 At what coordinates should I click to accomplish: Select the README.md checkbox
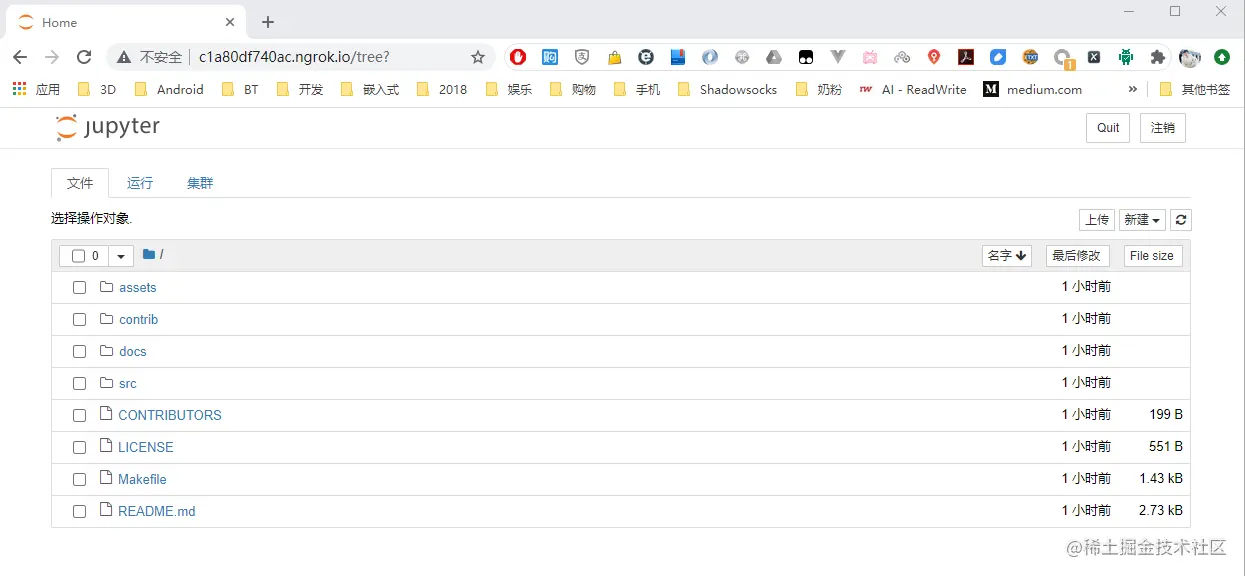79,511
